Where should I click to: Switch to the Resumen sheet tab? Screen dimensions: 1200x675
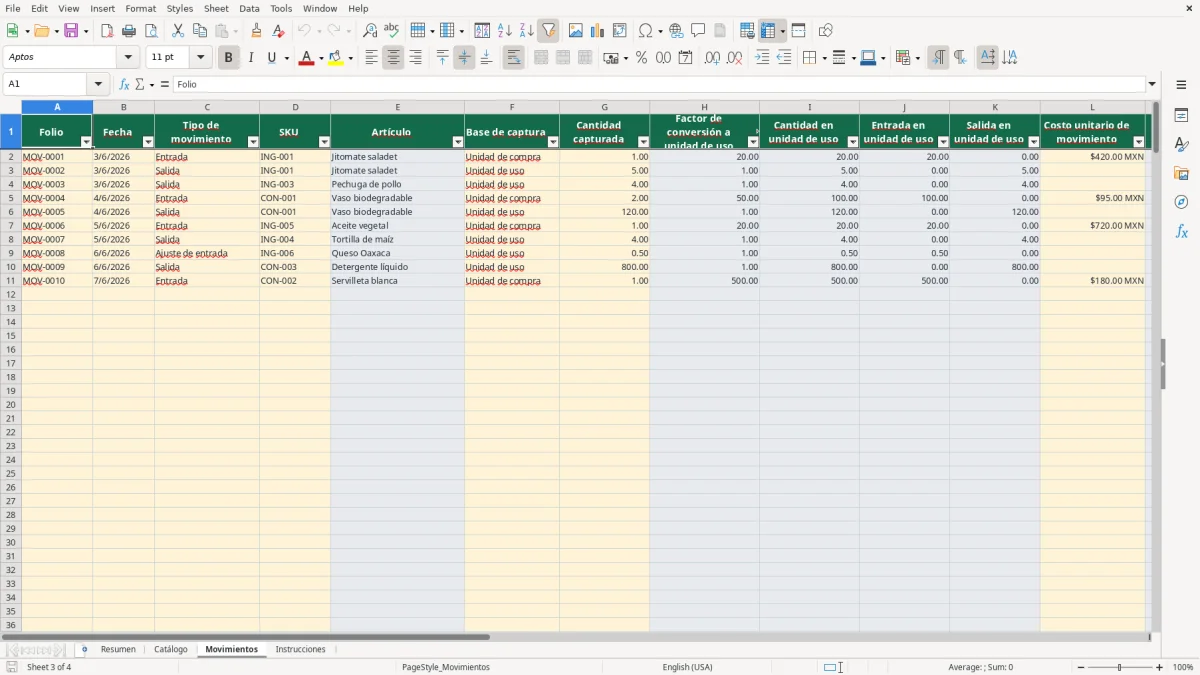point(118,650)
